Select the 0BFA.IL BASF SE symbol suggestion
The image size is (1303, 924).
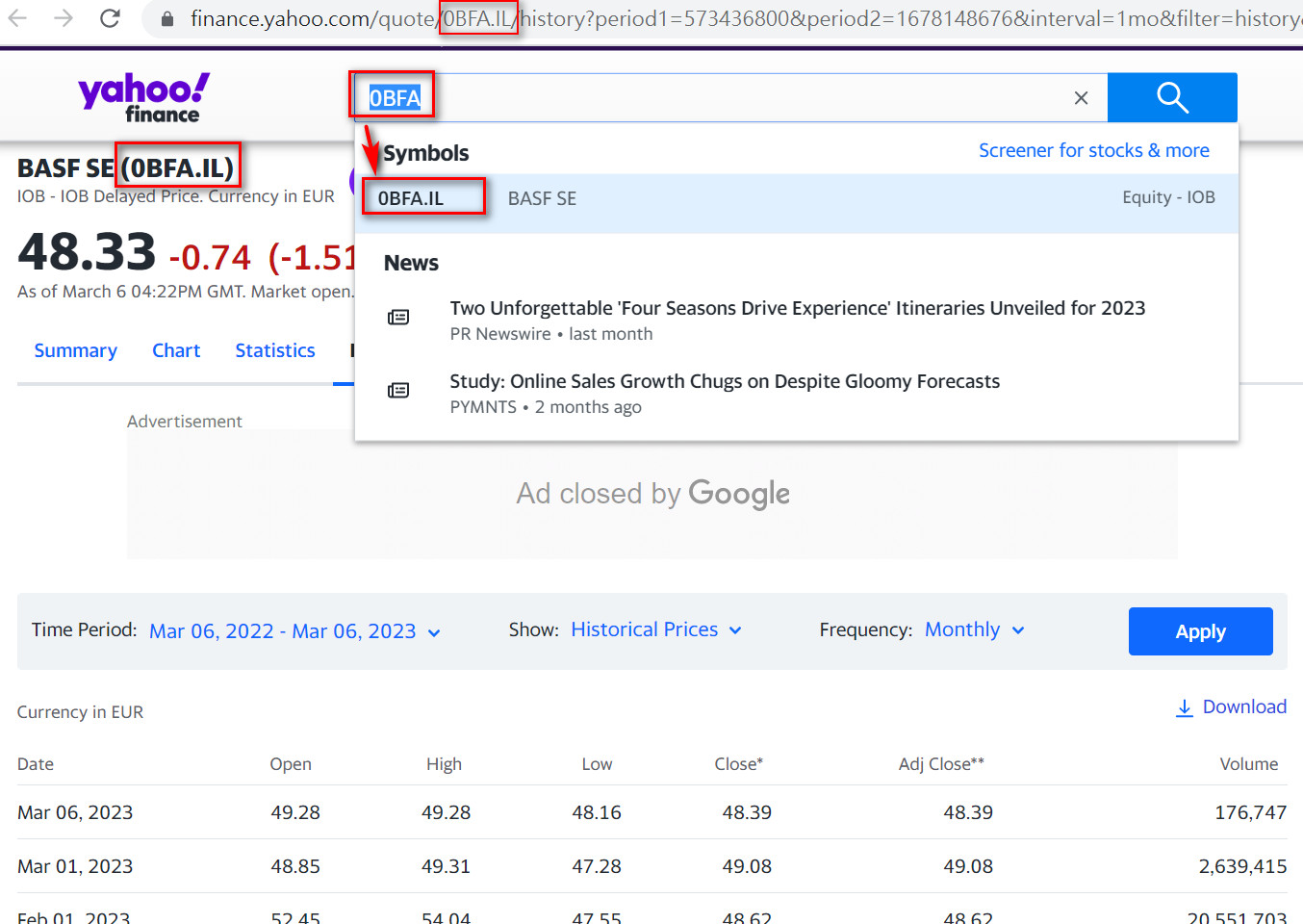click(796, 203)
